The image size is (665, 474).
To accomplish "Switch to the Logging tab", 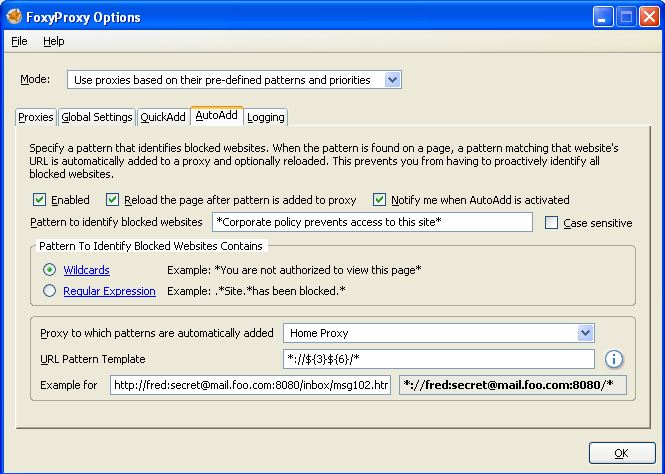I will pyautogui.click(x=266, y=117).
